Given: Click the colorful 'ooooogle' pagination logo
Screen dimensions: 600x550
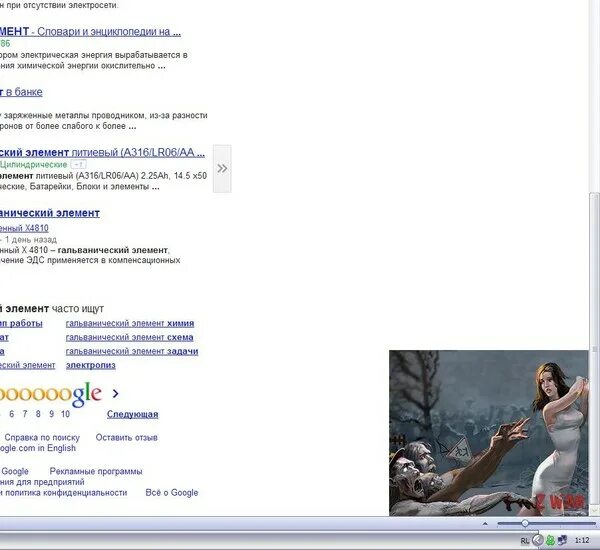Looking at the screenshot, I should click(x=51, y=393).
